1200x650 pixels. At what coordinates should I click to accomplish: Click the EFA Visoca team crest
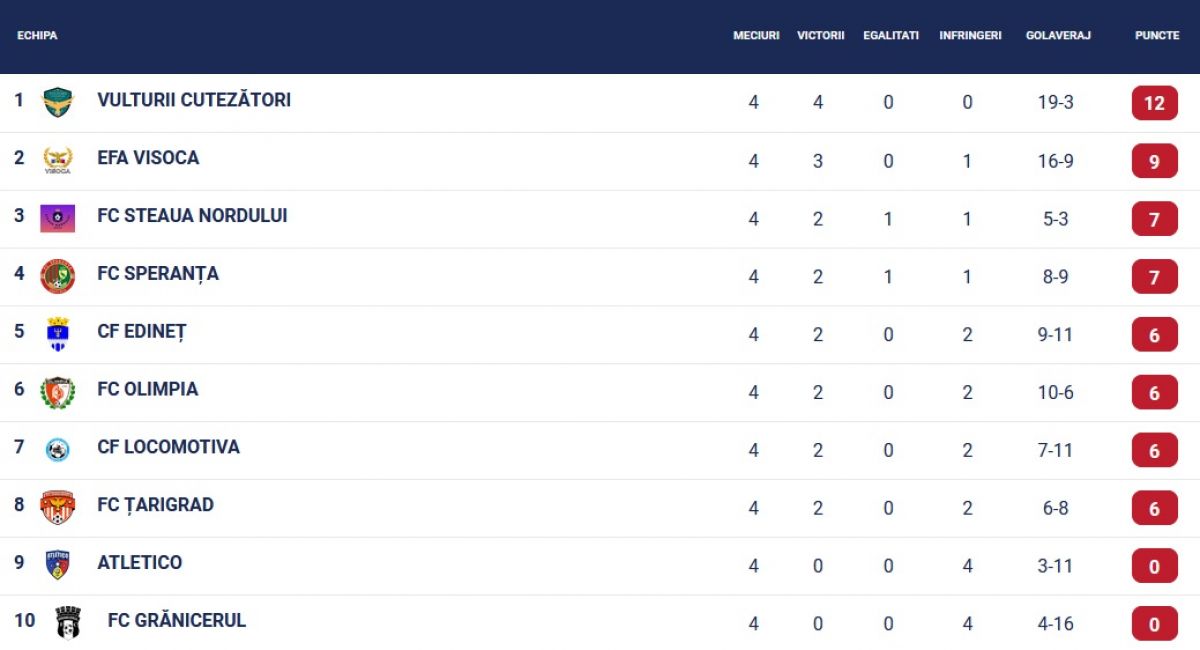point(58,160)
